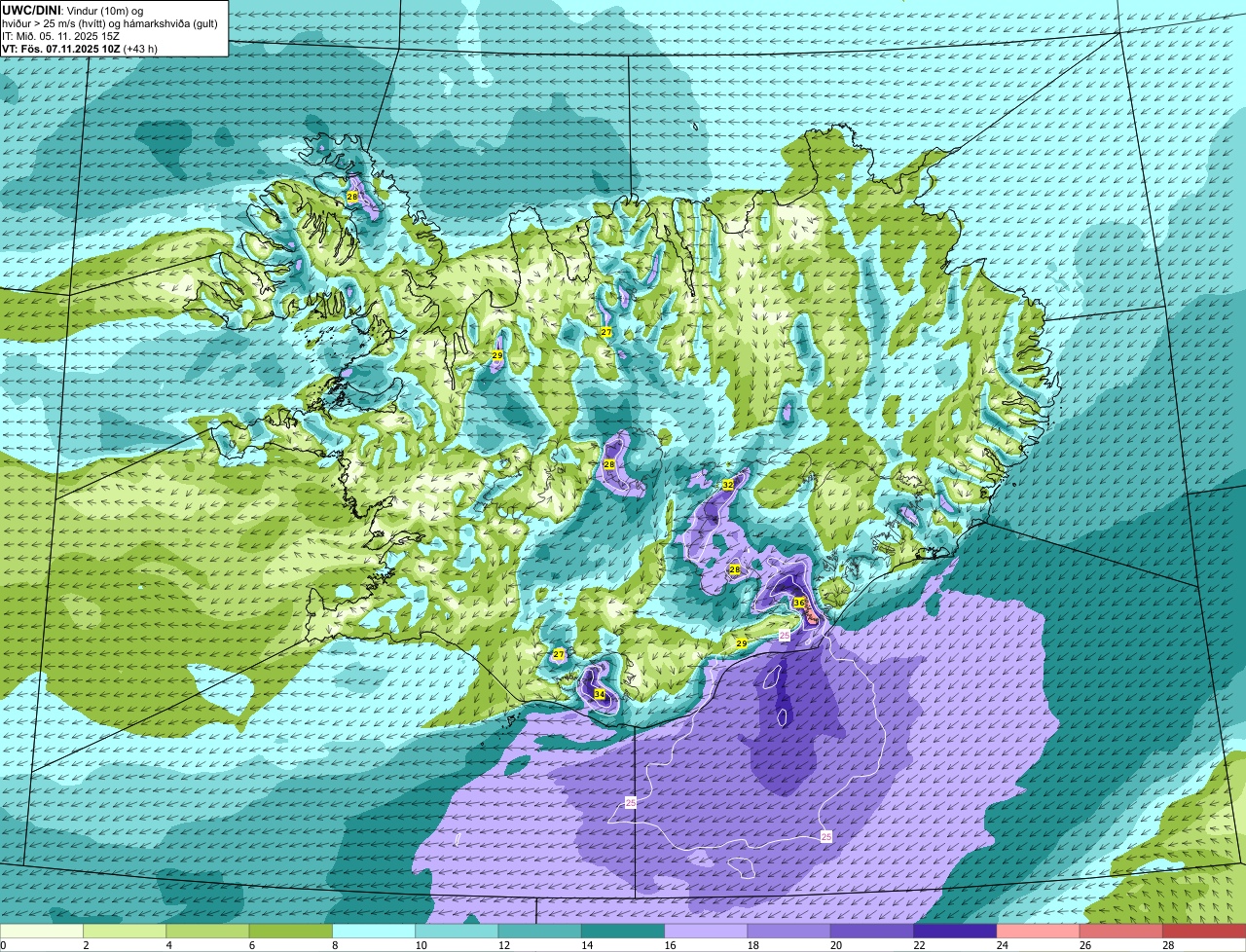Screen dimensions: 1246x952
Task: Click the 18–20 m/s purple legend swatch
Action: 789,931
